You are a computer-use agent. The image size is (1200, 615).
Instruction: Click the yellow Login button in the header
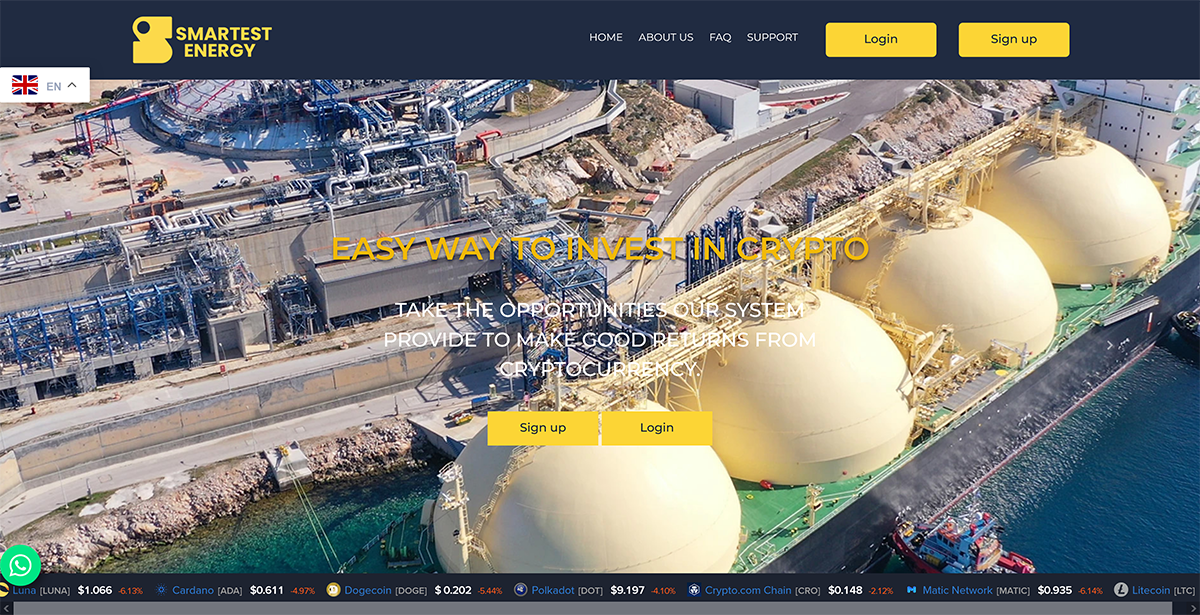(880, 39)
